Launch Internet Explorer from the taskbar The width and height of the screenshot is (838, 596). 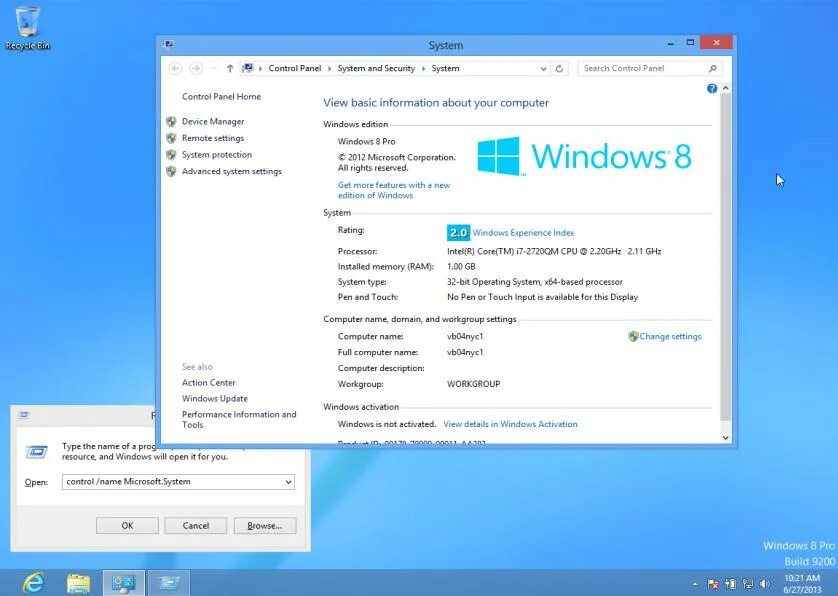34,582
